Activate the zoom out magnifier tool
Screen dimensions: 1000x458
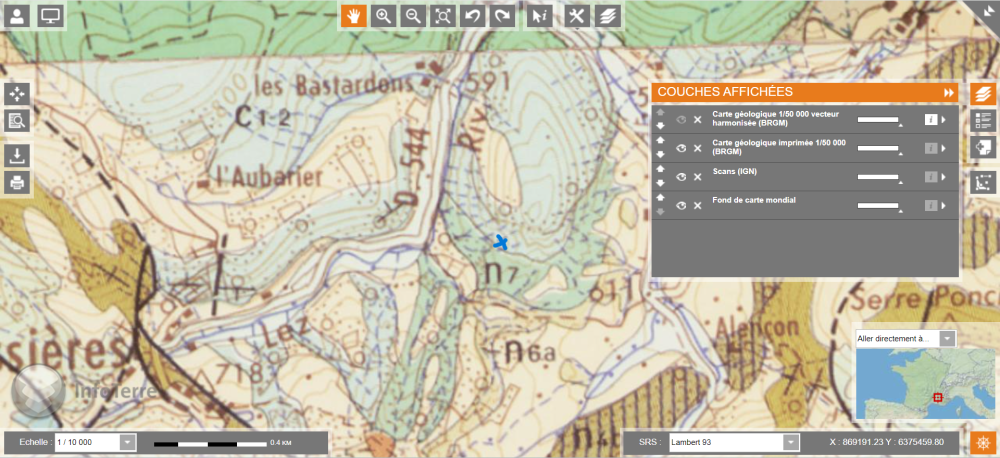point(413,15)
